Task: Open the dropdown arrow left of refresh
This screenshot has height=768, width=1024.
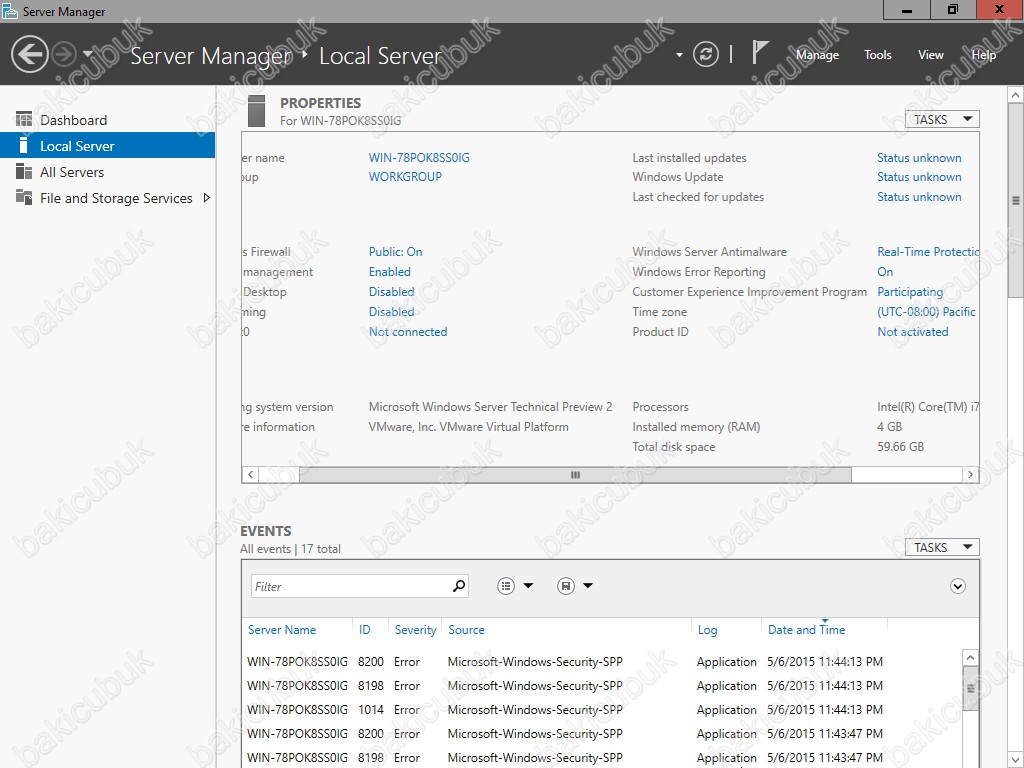Action: 679,55
